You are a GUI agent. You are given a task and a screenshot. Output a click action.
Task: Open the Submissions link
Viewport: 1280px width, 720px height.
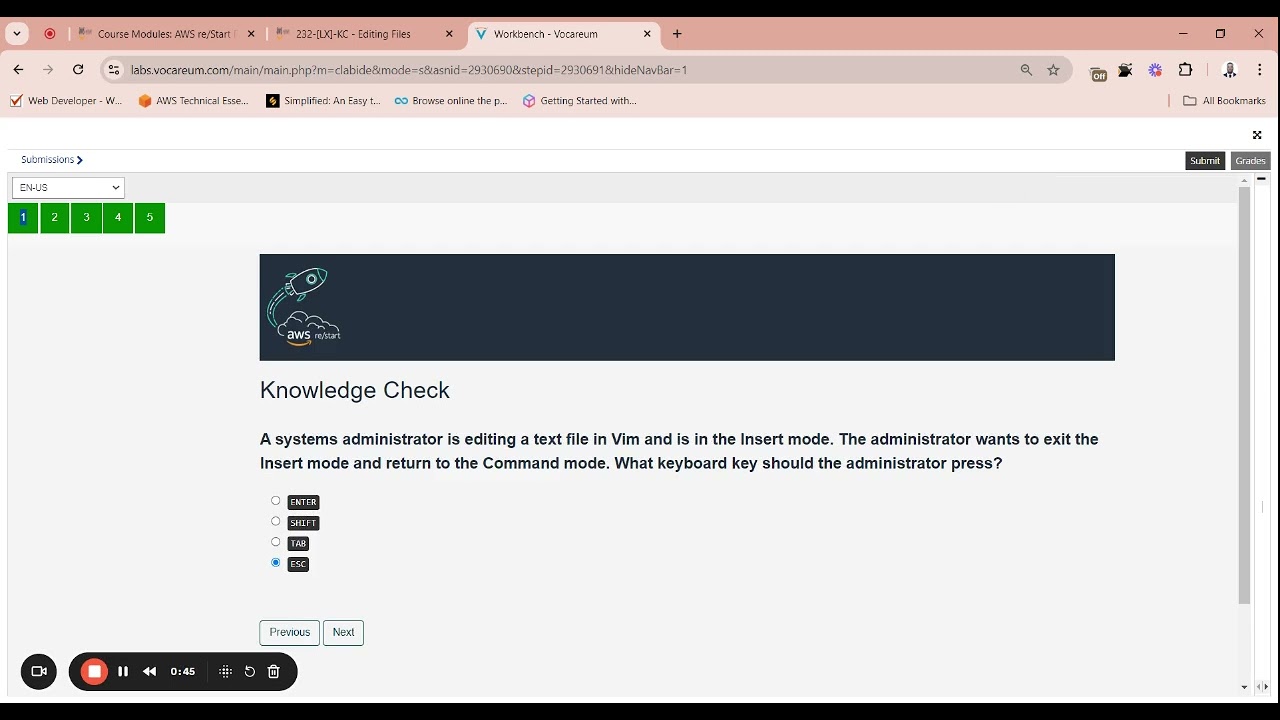[51, 160]
